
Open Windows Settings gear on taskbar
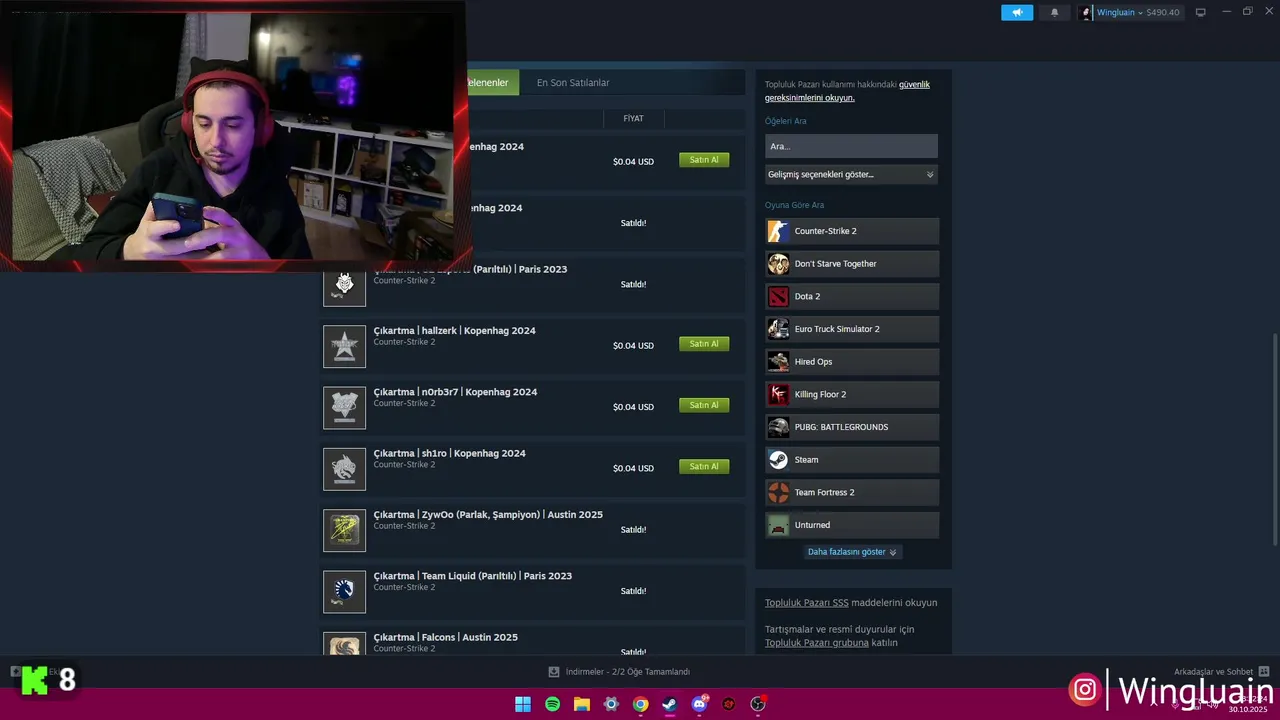point(611,704)
